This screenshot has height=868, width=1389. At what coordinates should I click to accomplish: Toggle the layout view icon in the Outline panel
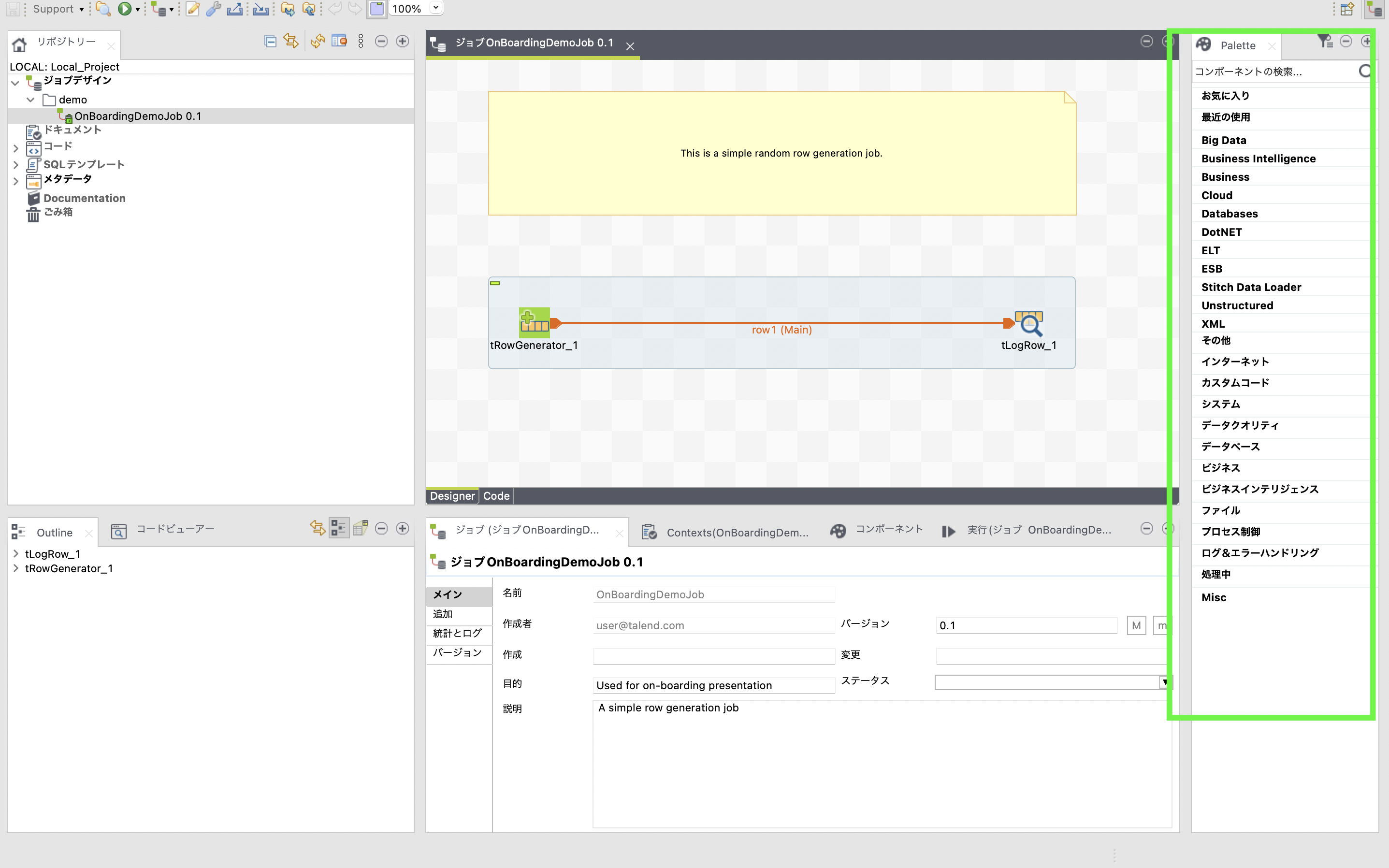[x=339, y=528]
